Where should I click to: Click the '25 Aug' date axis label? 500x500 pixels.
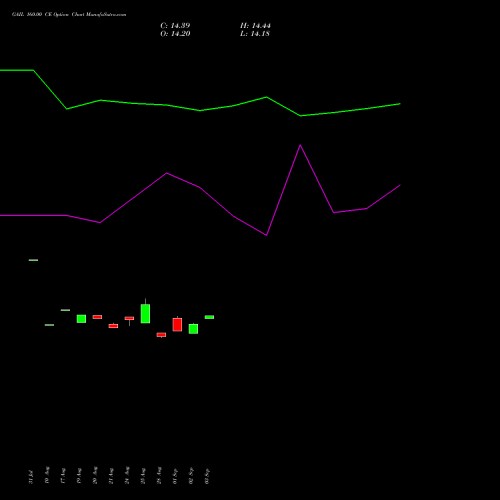click(x=143, y=476)
